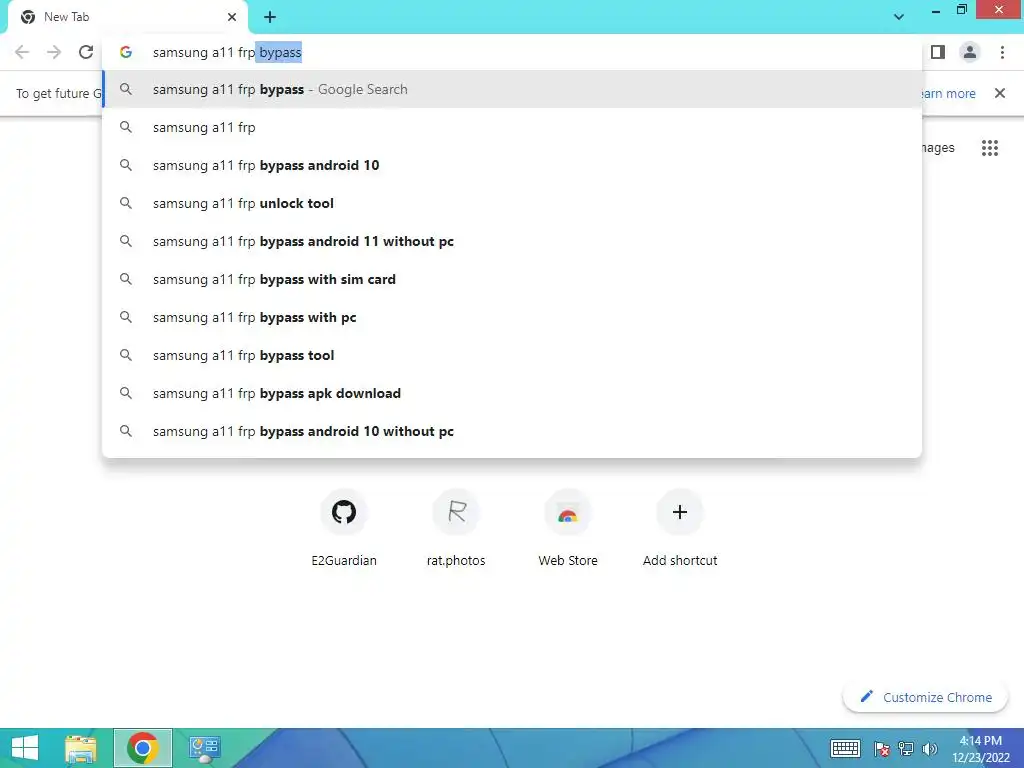Open the rat.photos shortcut

point(456,528)
